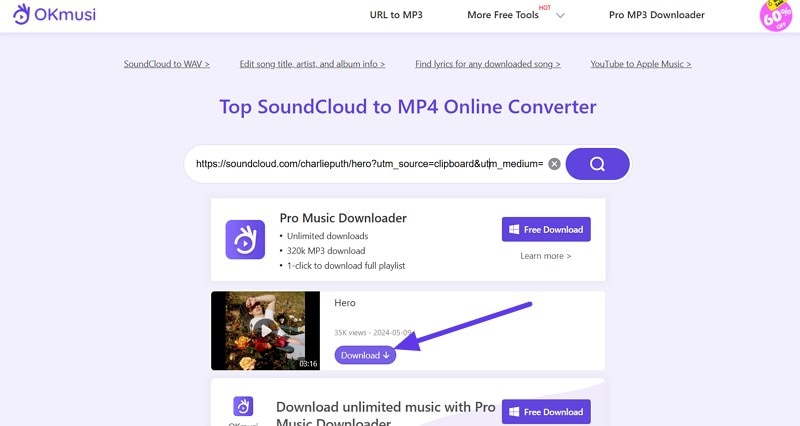
Task: Play the Hero video thumbnail
Action: (x=265, y=331)
